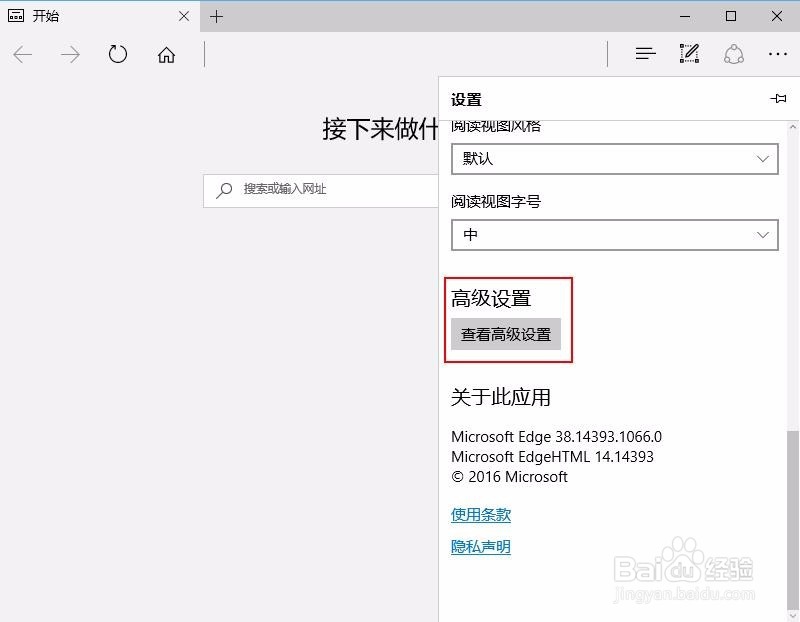This screenshot has width=800, height=622.
Task: Pin the settings pane
Action: click(x=778, y=98)
